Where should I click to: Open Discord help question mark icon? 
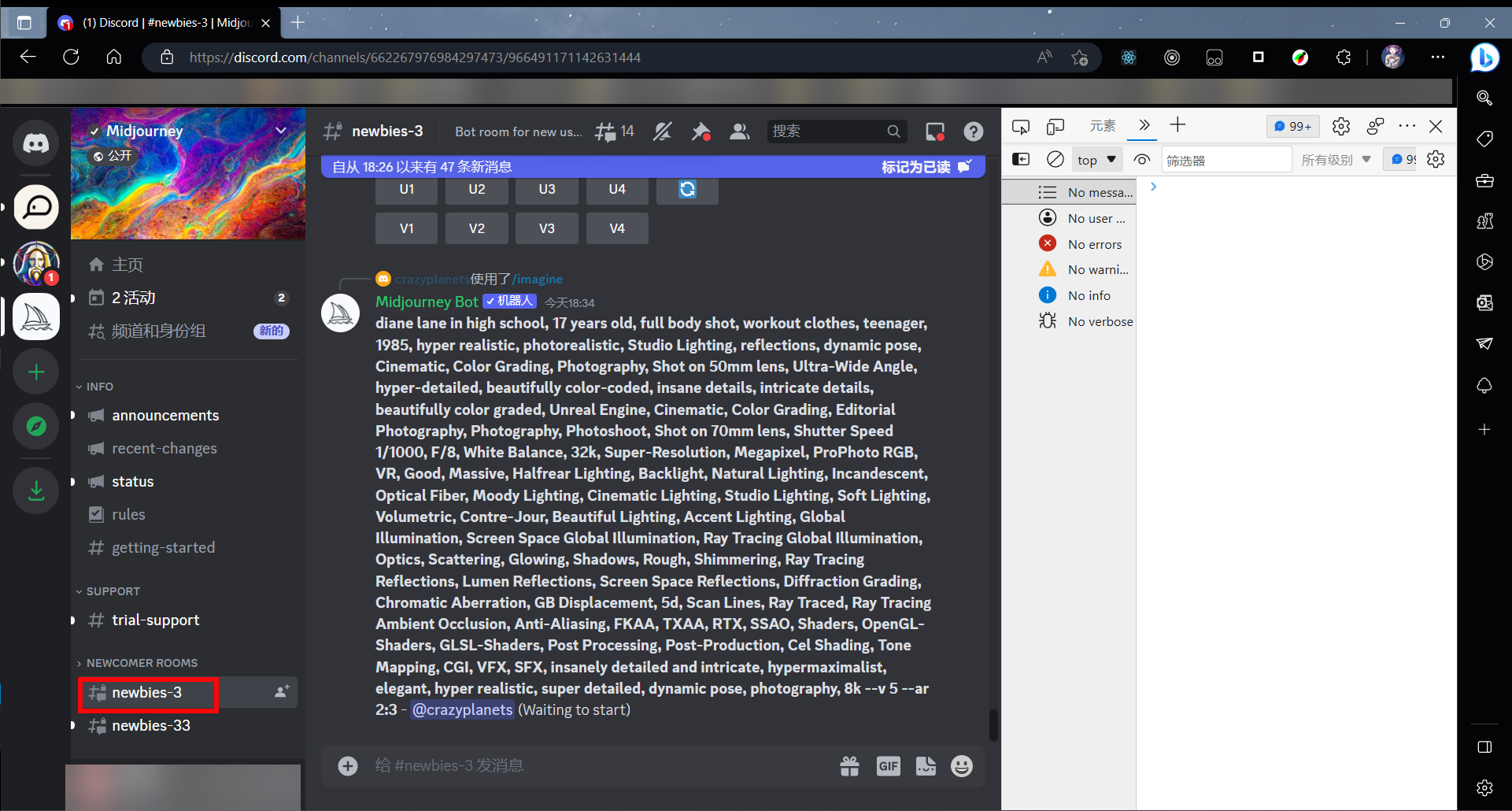(974, 131)
